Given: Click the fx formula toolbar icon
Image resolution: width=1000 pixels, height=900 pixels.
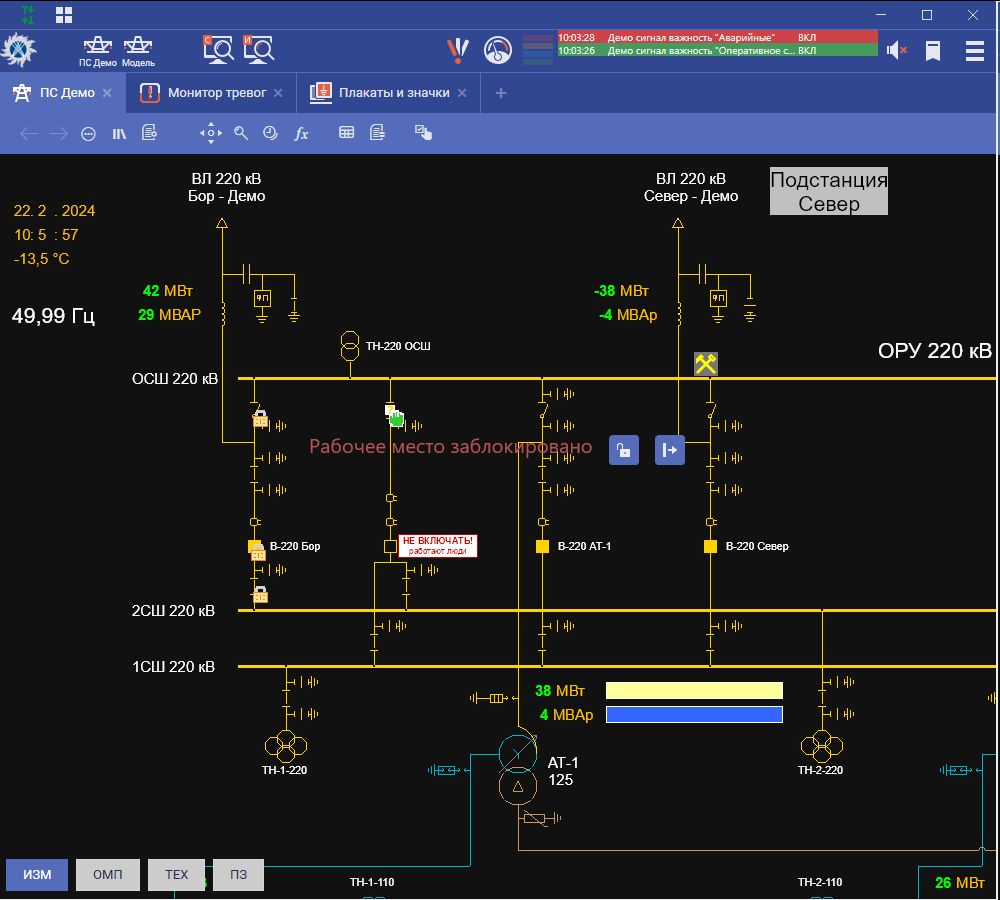Looking at the screenshot, I should [x=301, y=133].
